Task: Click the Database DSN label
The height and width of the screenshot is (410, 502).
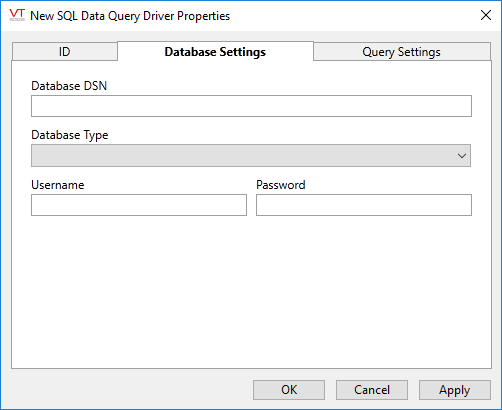Action: click(x=69, y=86)
